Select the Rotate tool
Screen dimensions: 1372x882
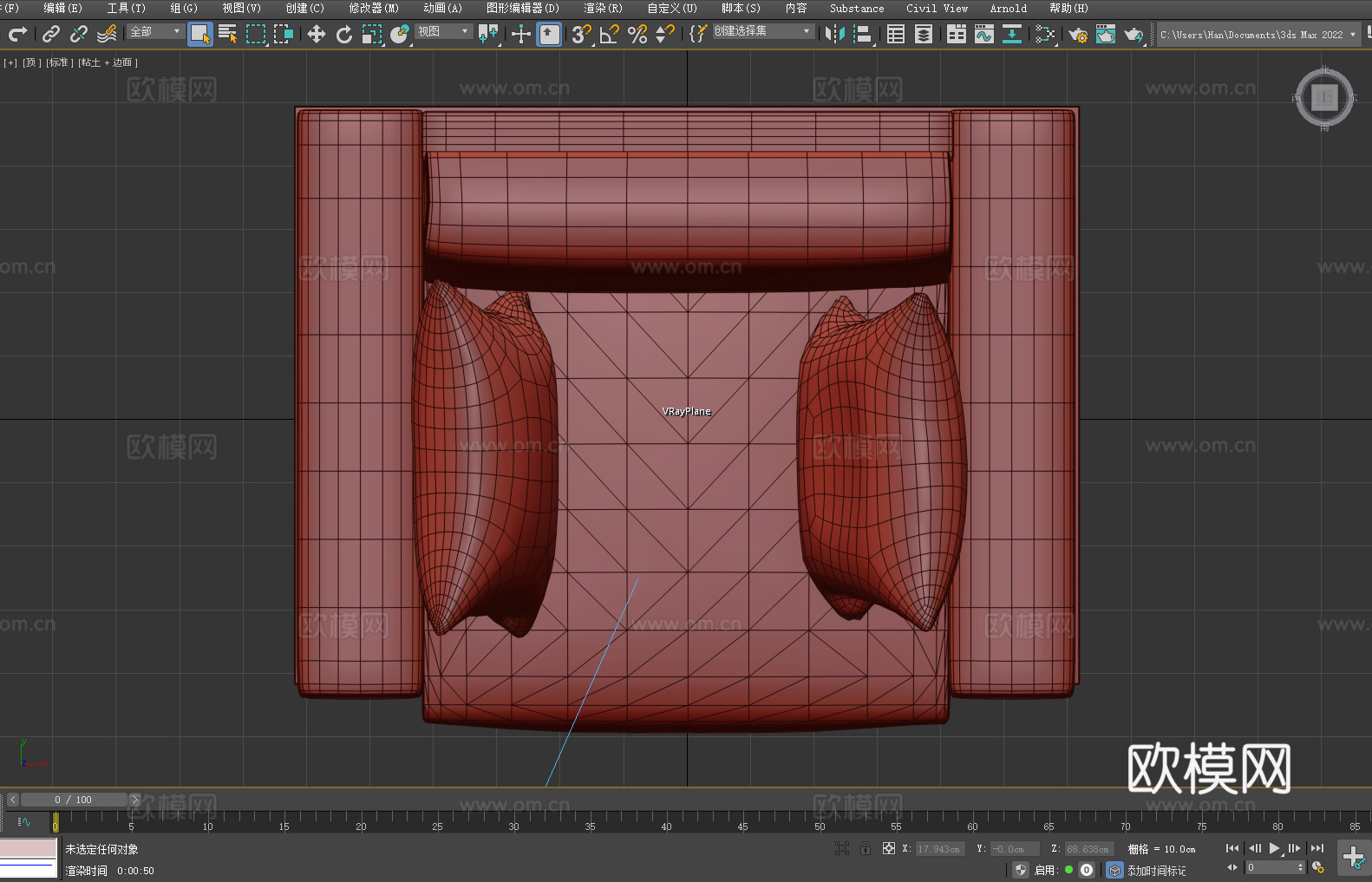tap(344, 34)
